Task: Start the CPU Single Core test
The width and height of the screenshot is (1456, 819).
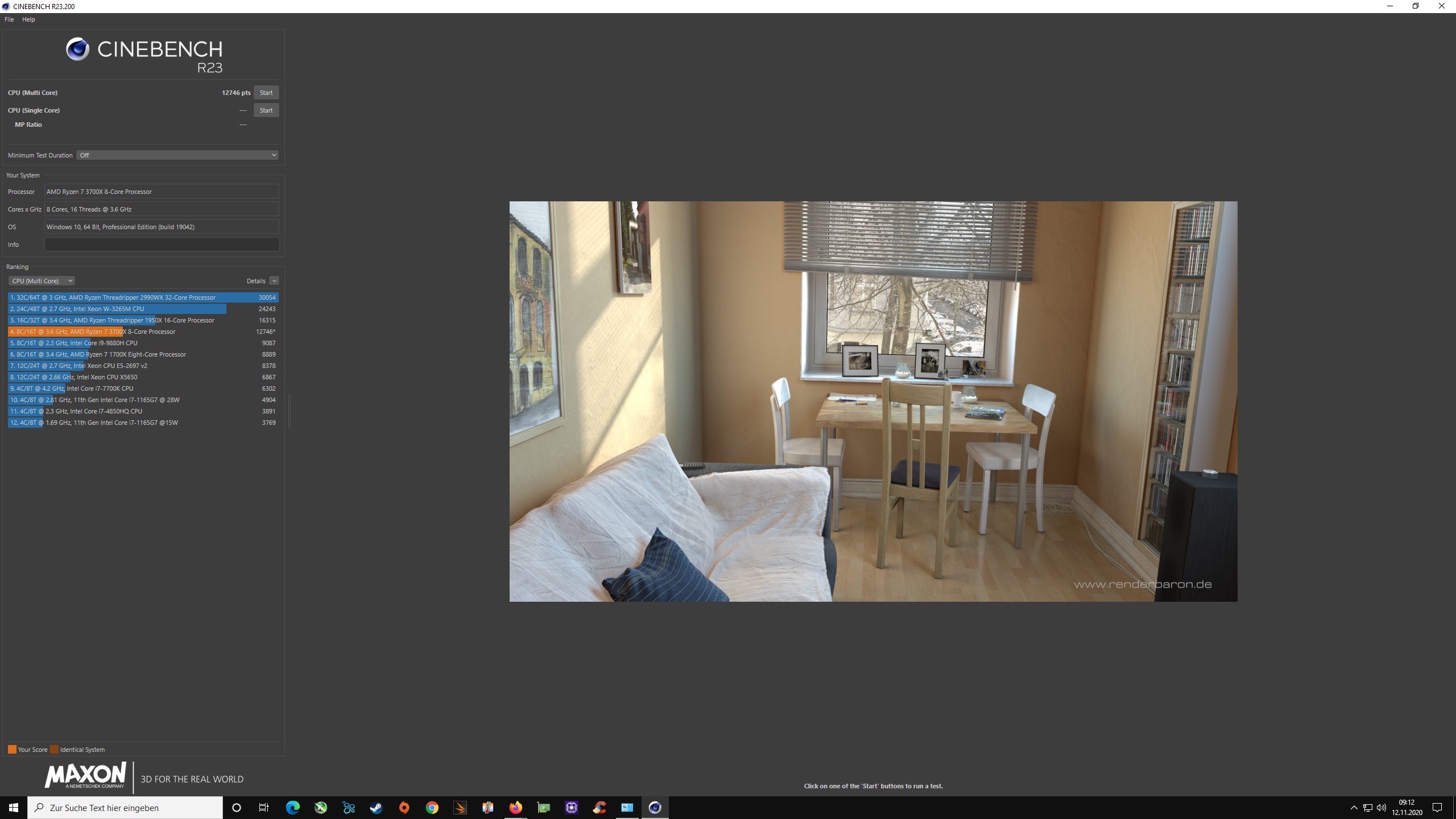Action: point(266,110)
